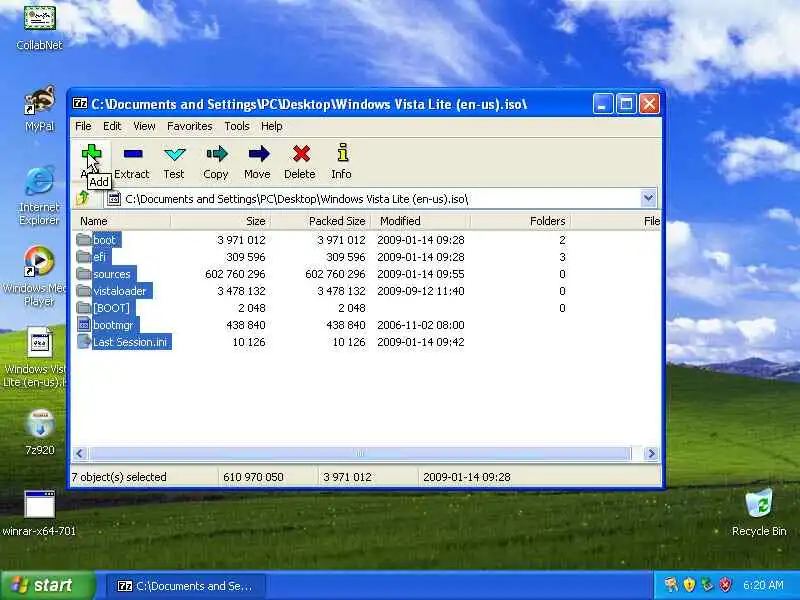This screenshot has width=800, height=600.
Task: Click the sources folder icon
Action: coord(84,273)
